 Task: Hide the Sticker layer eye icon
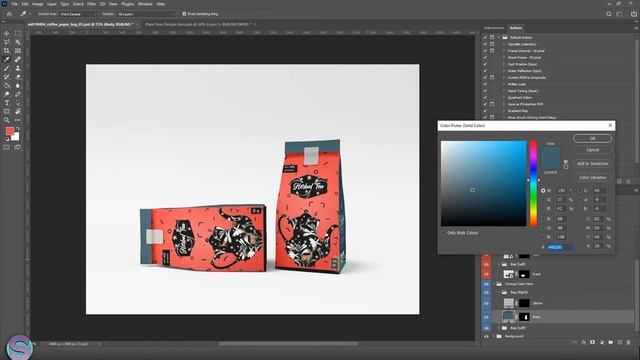pos(486,303)
